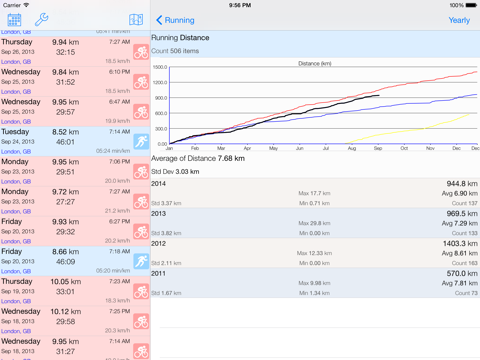This screenshot has height=360, width=480.
Task: Select the '27:27' duration value
Action: click(66, 202)
